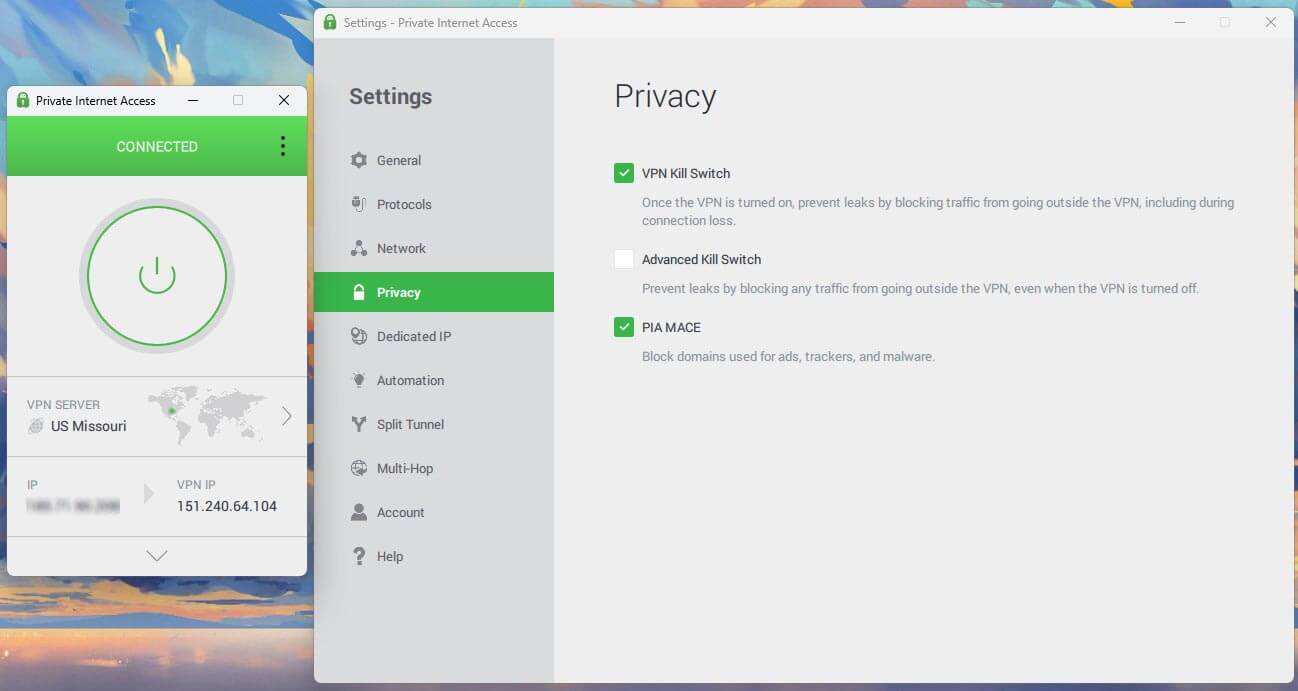Screen dimensions: 1298x691
Task: Select the Privacy settings tab
Action: 434,292
